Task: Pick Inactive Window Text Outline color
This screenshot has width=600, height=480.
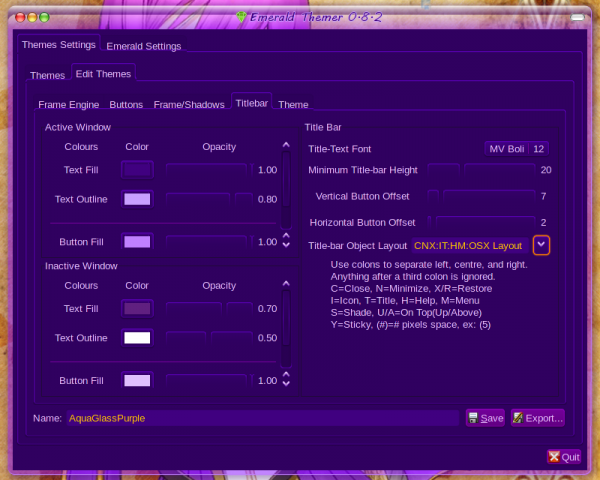Action: click(137, 338)
